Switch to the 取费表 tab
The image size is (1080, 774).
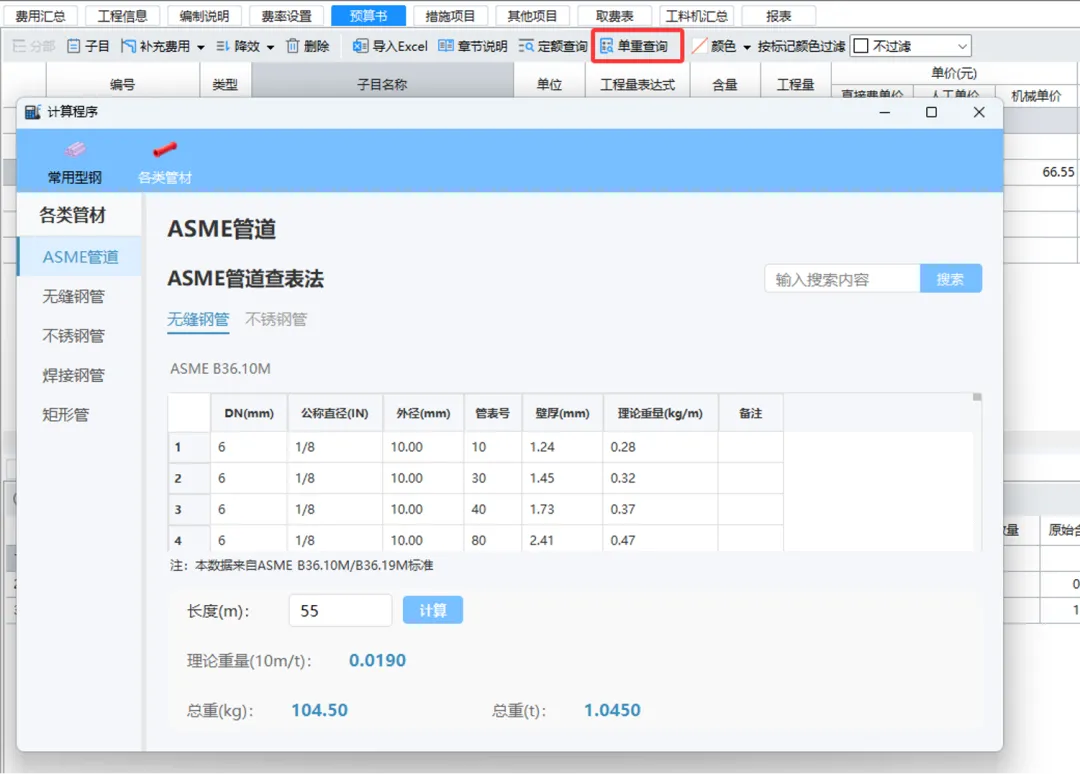point(614,16)
